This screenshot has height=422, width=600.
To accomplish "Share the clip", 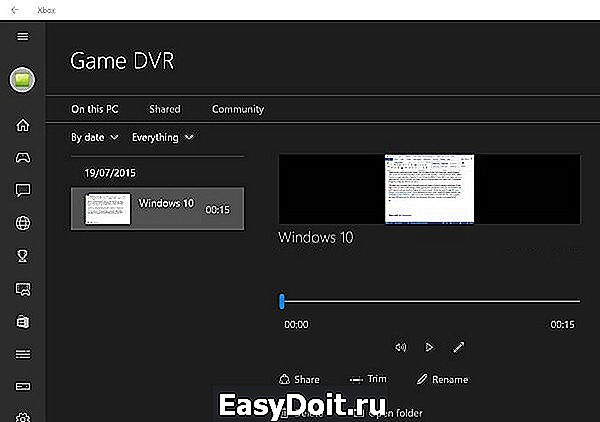I will [299, 379].
